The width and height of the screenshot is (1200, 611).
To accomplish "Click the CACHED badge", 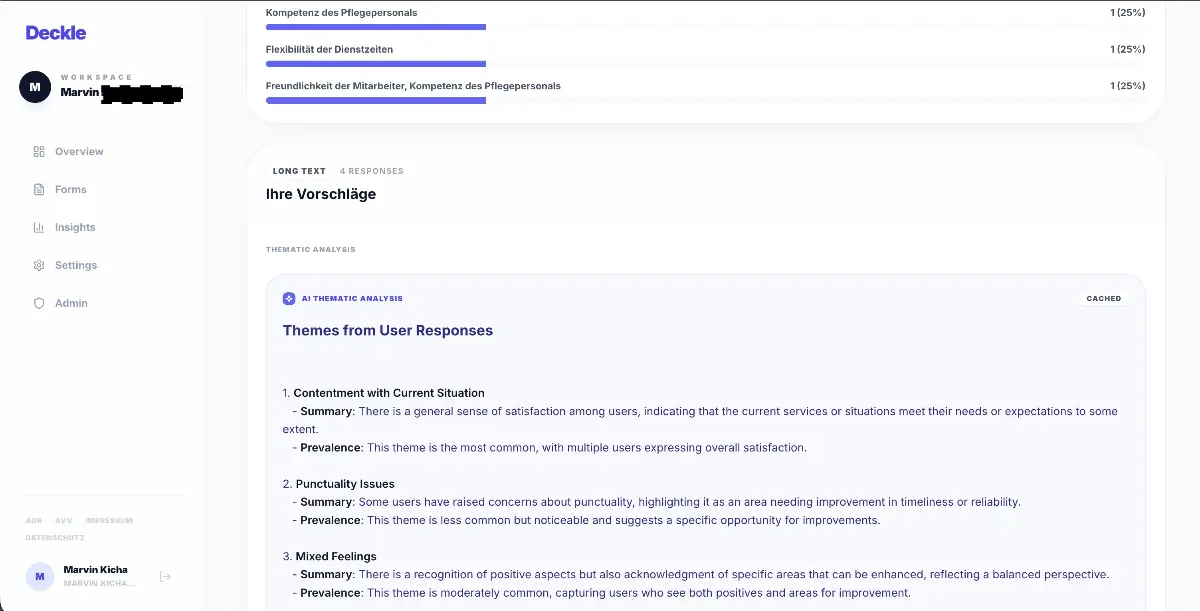I will tap(1103, 299).
